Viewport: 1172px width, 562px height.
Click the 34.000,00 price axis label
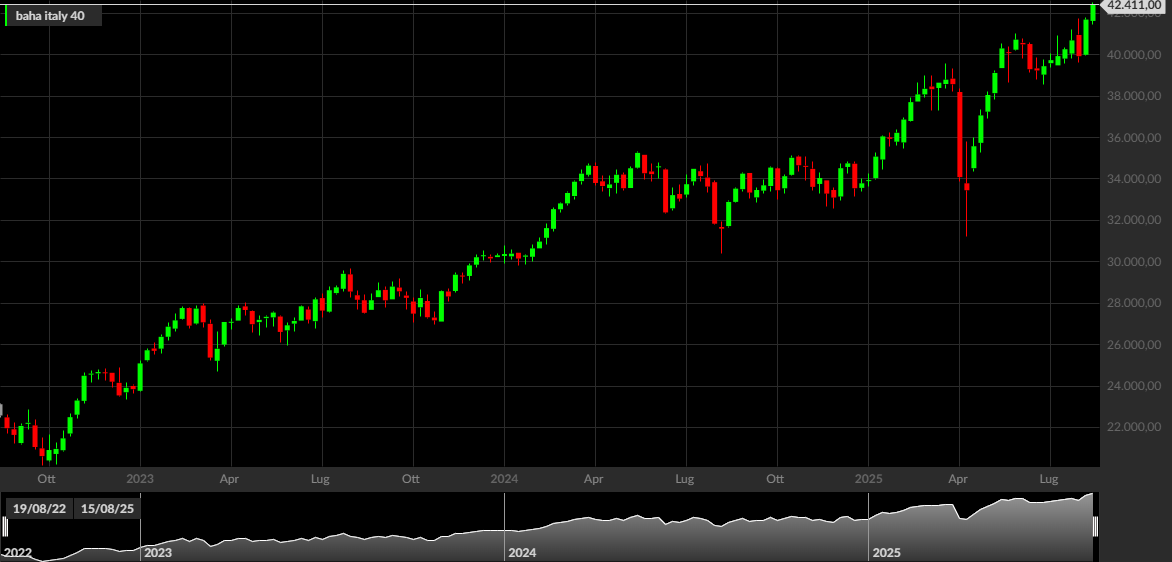pyautogui.click(x=1134, y=179)
